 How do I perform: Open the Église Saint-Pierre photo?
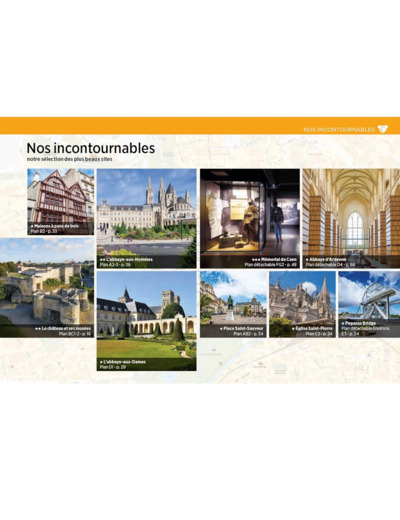pos(302,304)
